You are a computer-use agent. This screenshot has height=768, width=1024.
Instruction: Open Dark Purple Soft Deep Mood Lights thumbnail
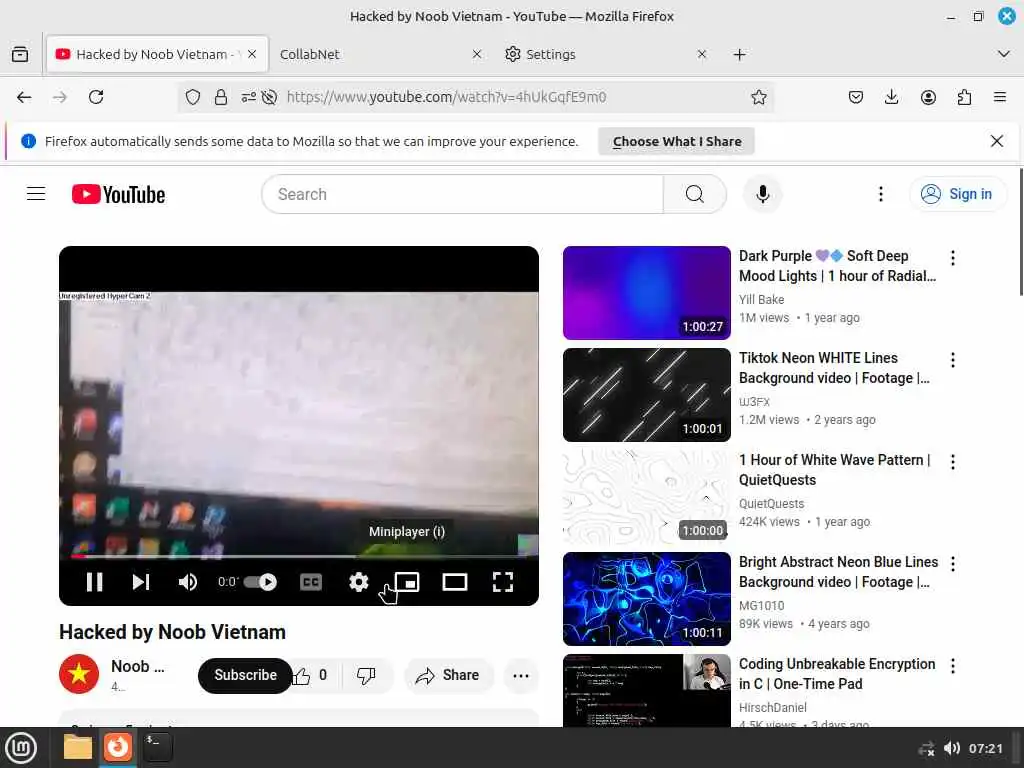pyautogui.click(x=647, y=293)
